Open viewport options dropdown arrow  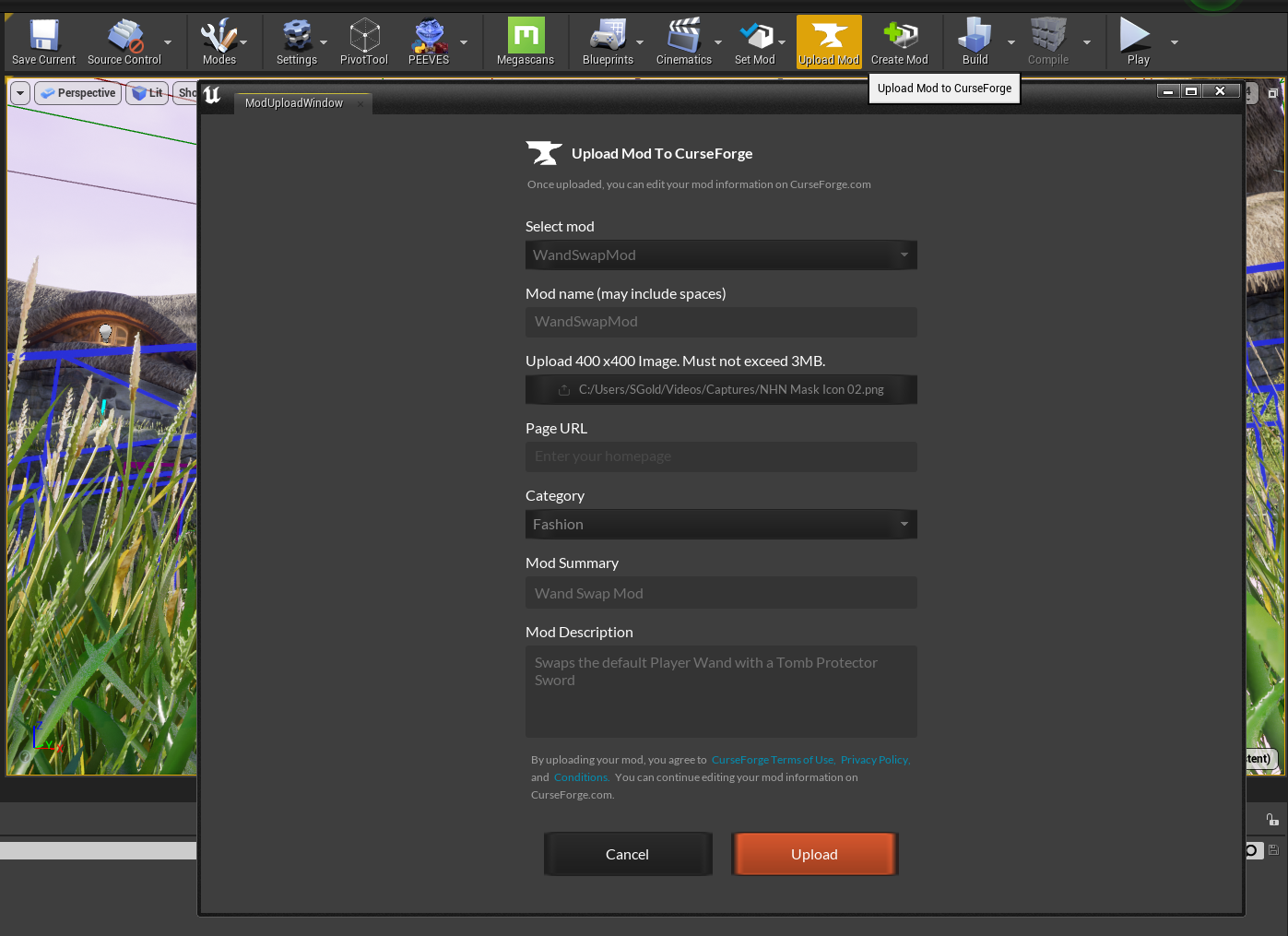[20, 93]
